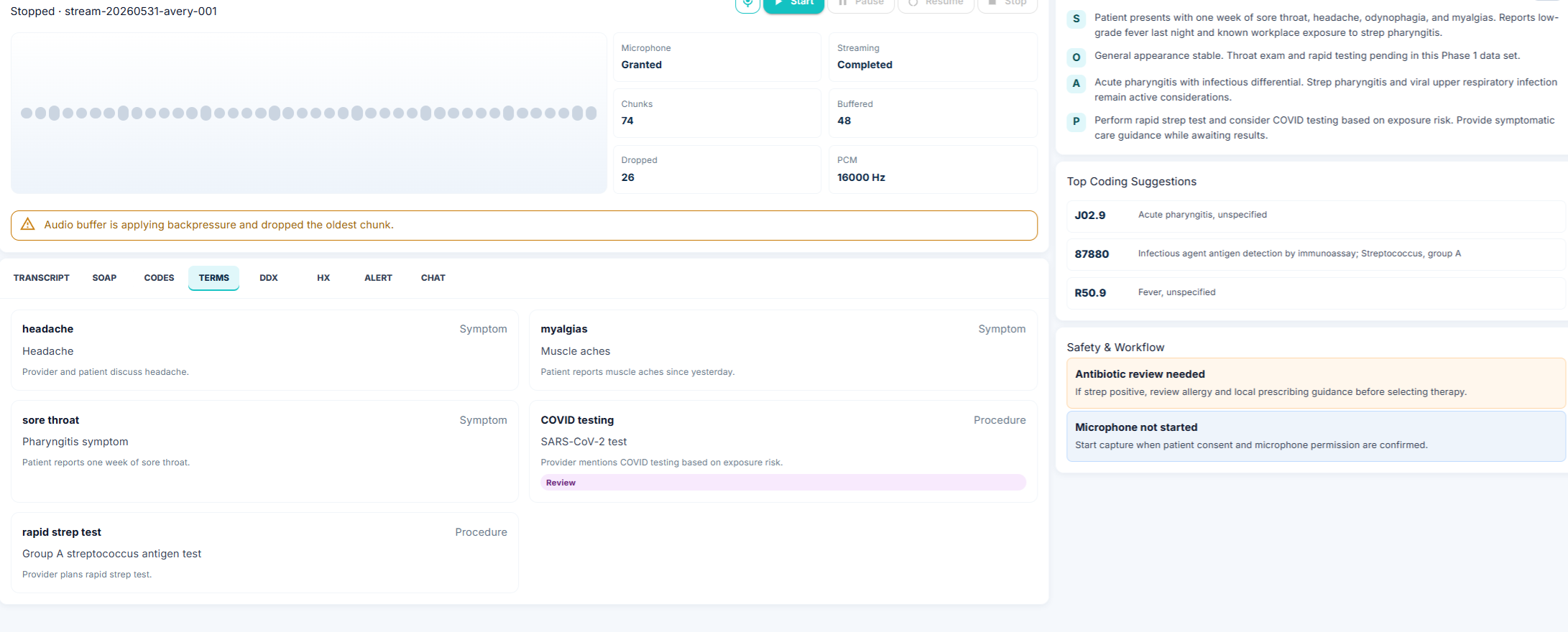Click the Objective note about general appearance
Screen dimensions: 1568x632
(x=1307, y=55)
